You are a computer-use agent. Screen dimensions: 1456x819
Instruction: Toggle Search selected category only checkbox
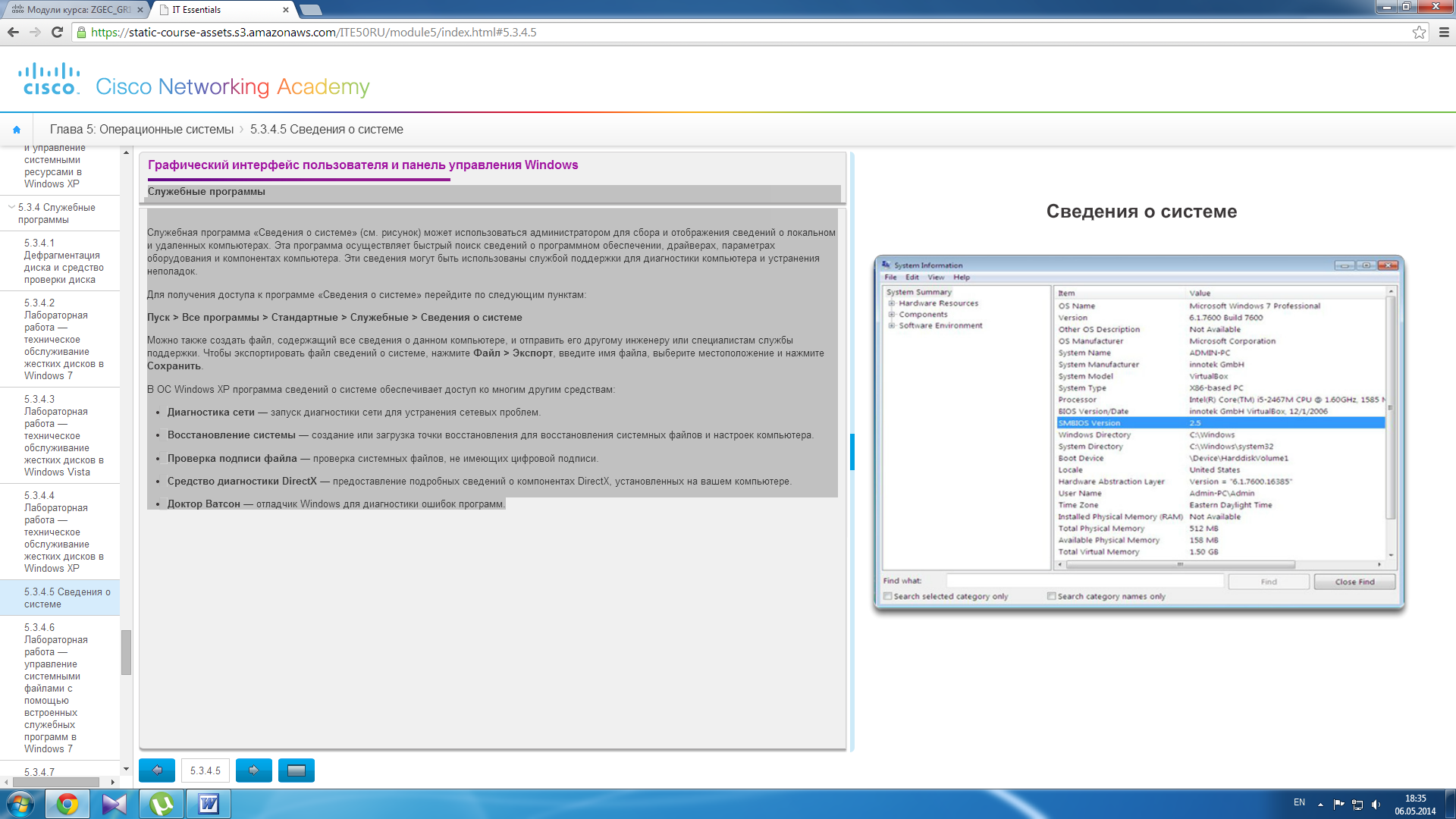888,597
